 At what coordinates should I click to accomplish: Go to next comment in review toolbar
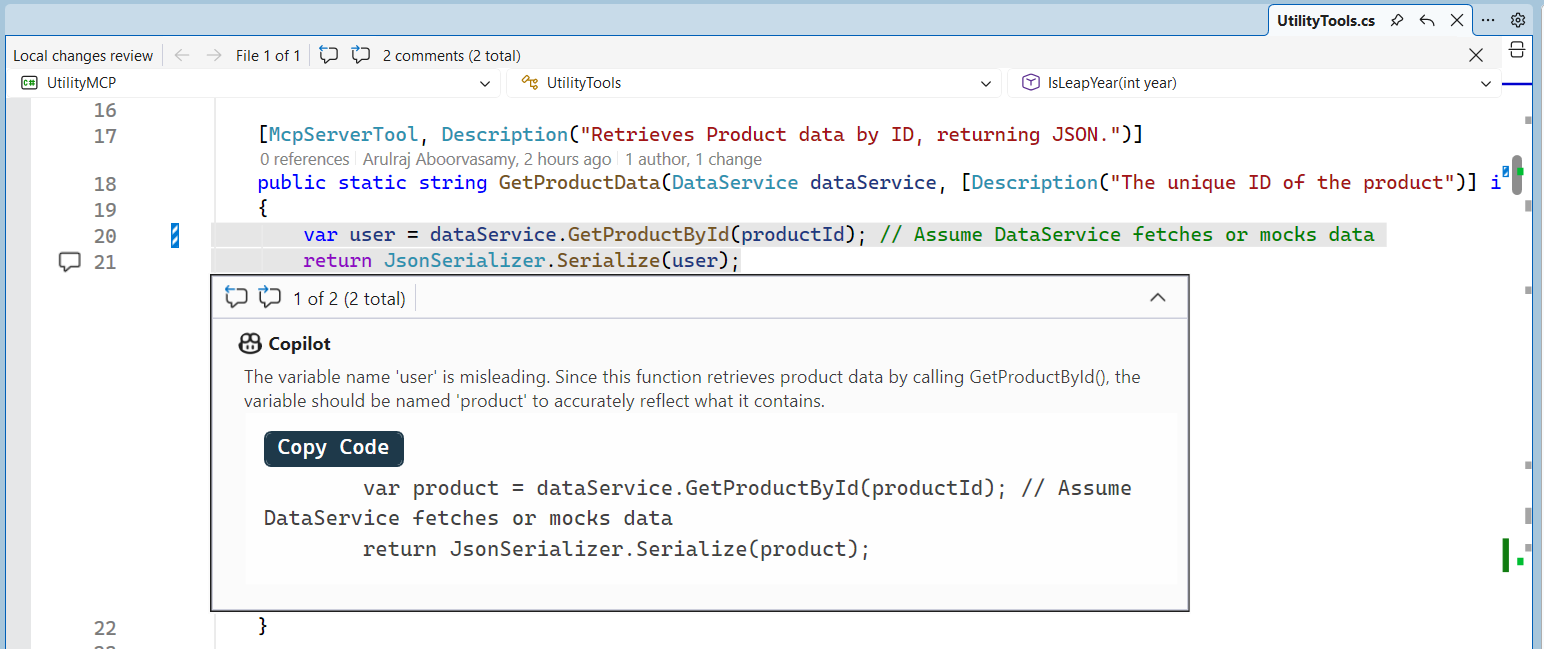tap(361, 56)
